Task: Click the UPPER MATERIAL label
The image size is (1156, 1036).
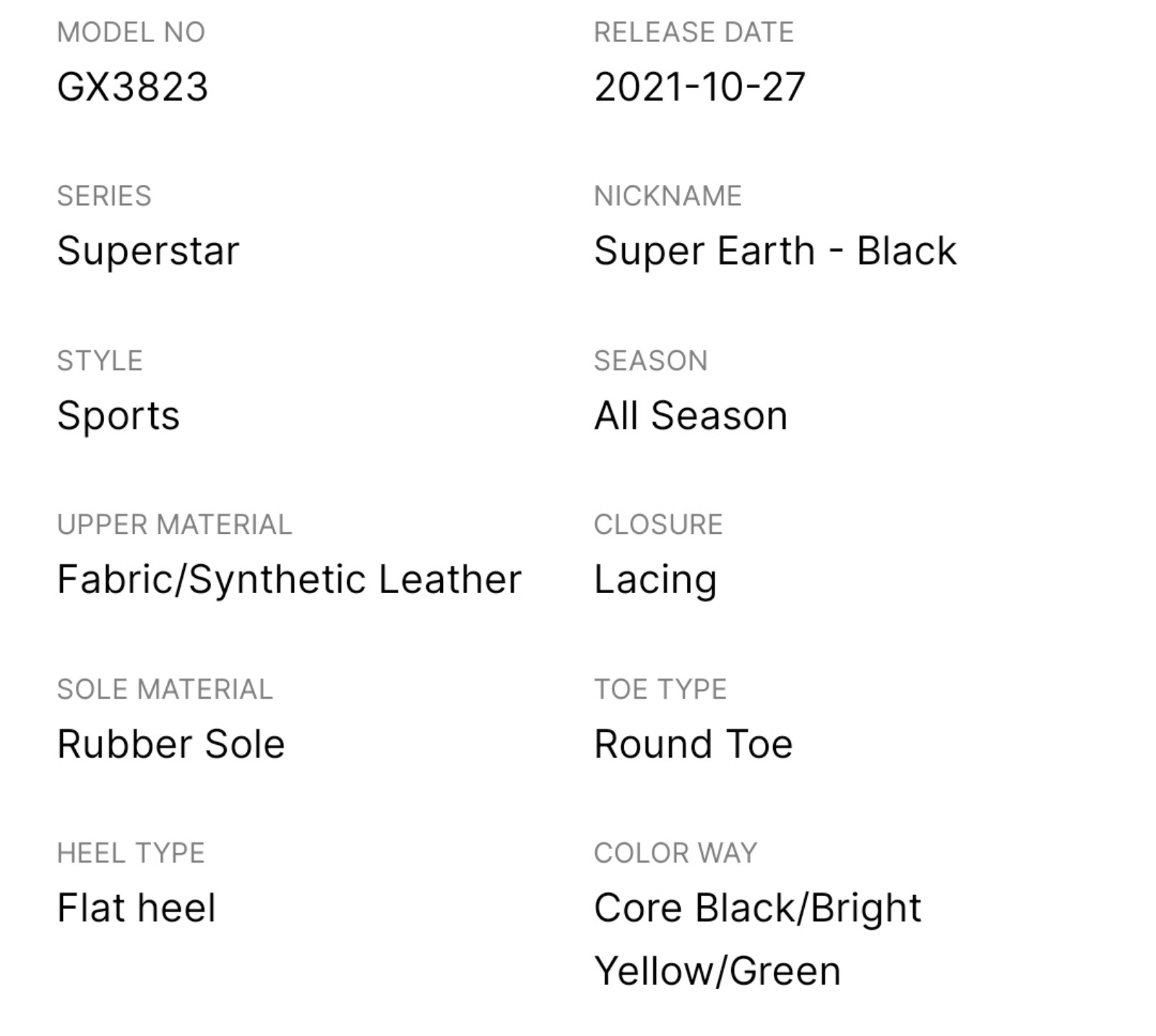Action: coord(174,525)
